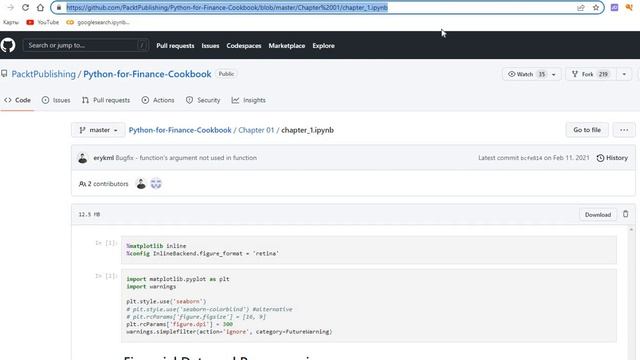Image resolution: width=640 pixels, height=360 pixels.
Task: Open the YouTube bookmark
Action: pyautogui.click(x=43, y=22)
